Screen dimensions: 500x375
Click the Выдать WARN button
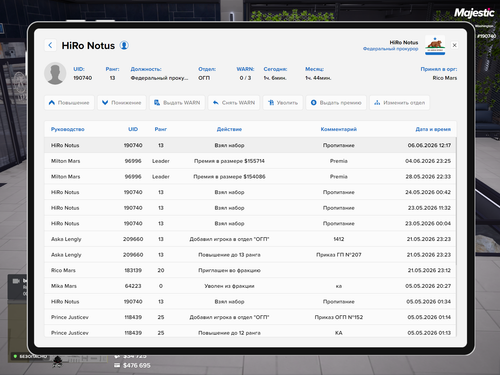pyautogui.click(x=177, y=103)
